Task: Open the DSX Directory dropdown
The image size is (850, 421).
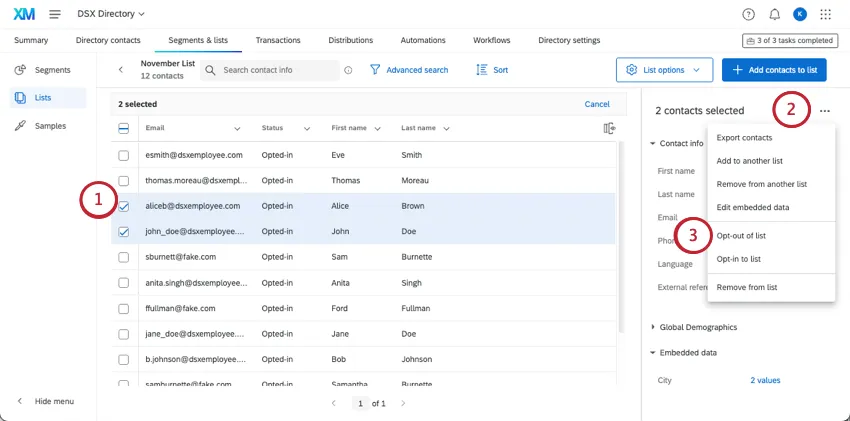Action: click(111, 14)
